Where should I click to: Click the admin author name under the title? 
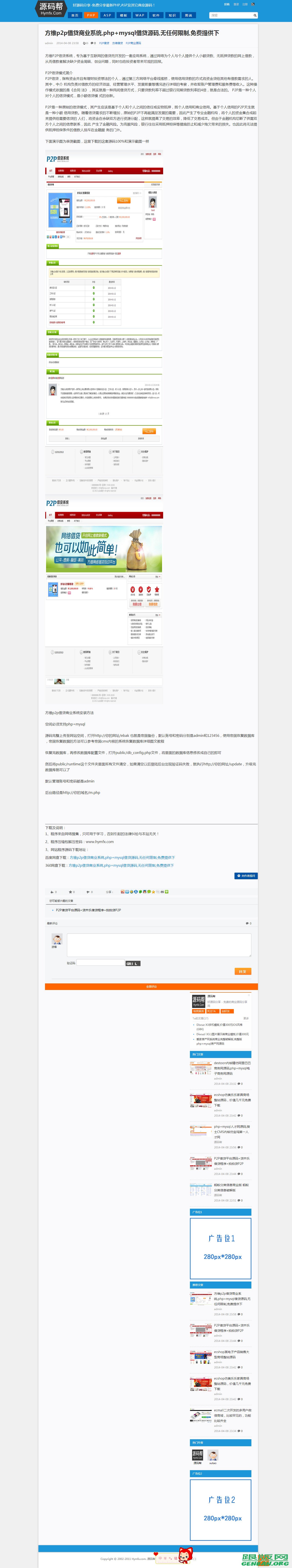click(49, 43)
